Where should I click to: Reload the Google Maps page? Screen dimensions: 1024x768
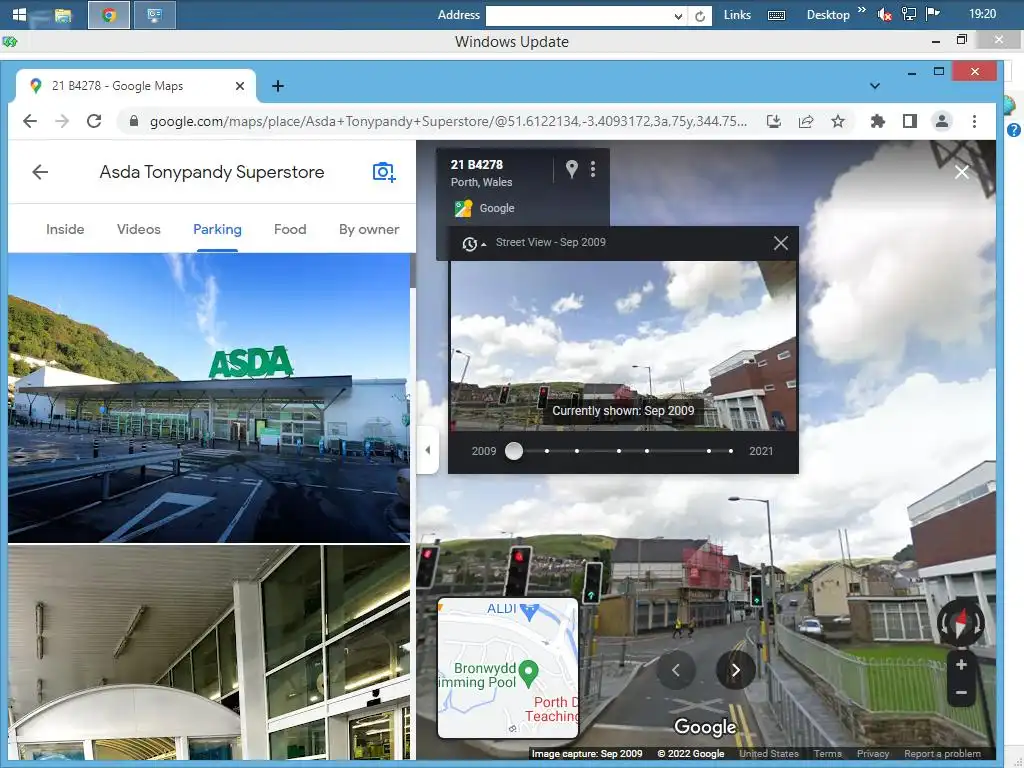coord(94,121)
